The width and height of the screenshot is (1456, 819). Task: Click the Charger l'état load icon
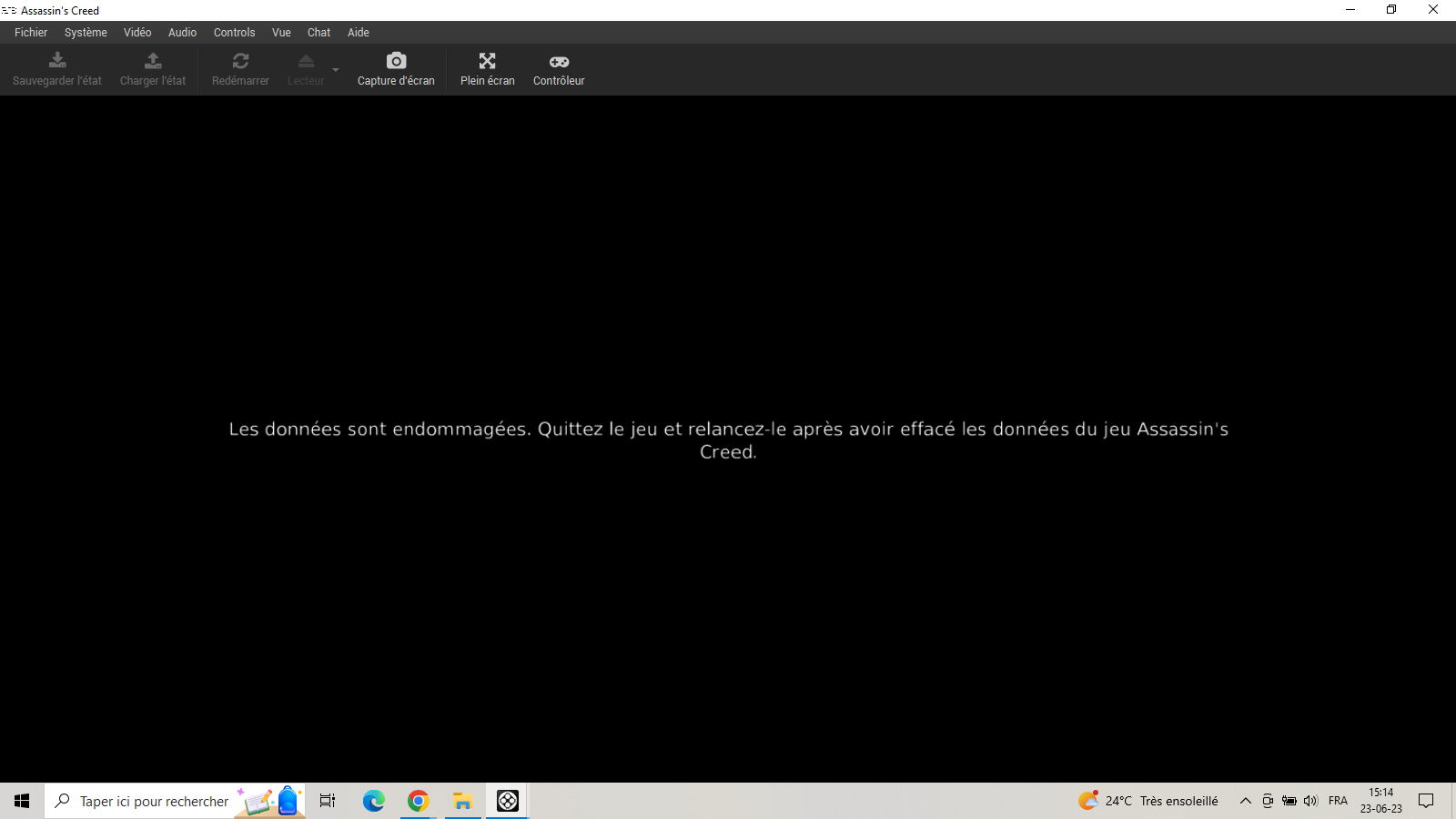click(153, 61)
